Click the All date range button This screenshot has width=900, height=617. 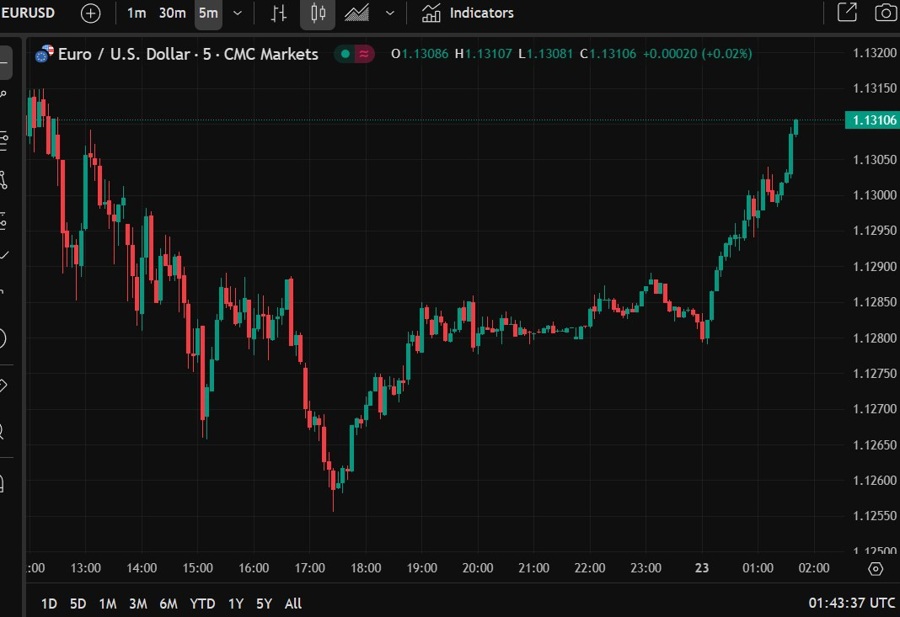click(x=293, y=604)
